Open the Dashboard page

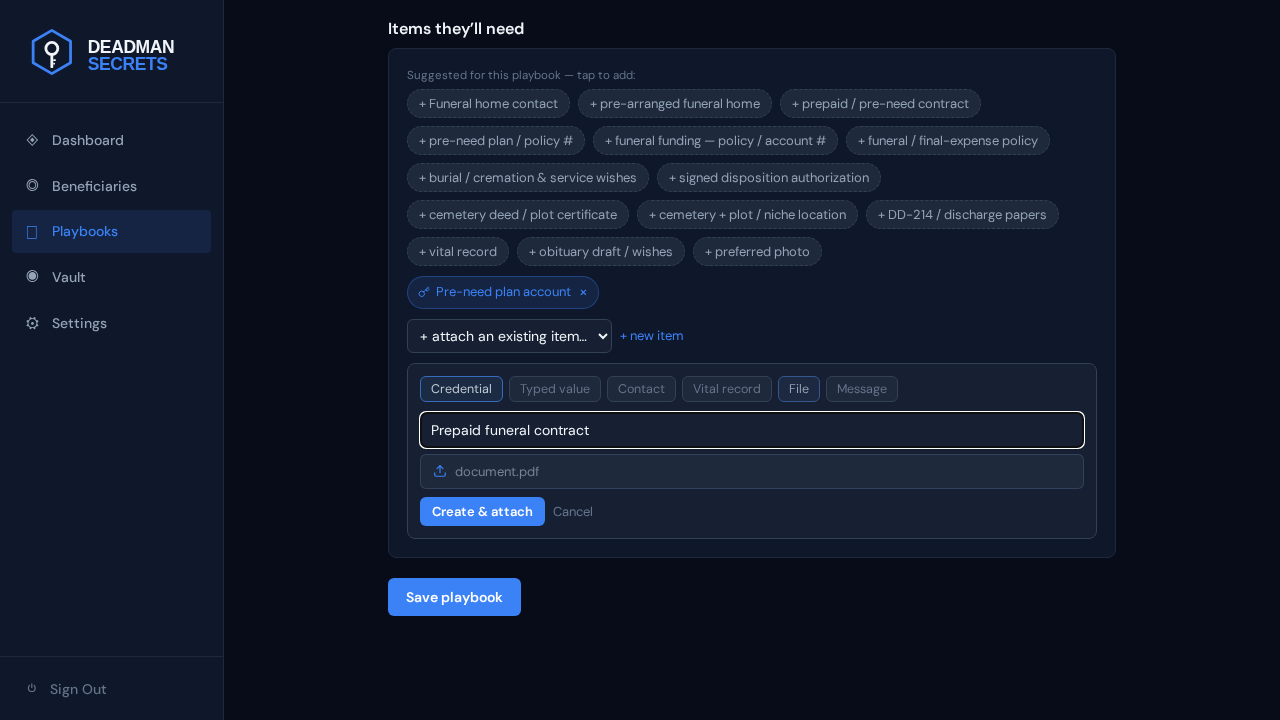point(111,140)
